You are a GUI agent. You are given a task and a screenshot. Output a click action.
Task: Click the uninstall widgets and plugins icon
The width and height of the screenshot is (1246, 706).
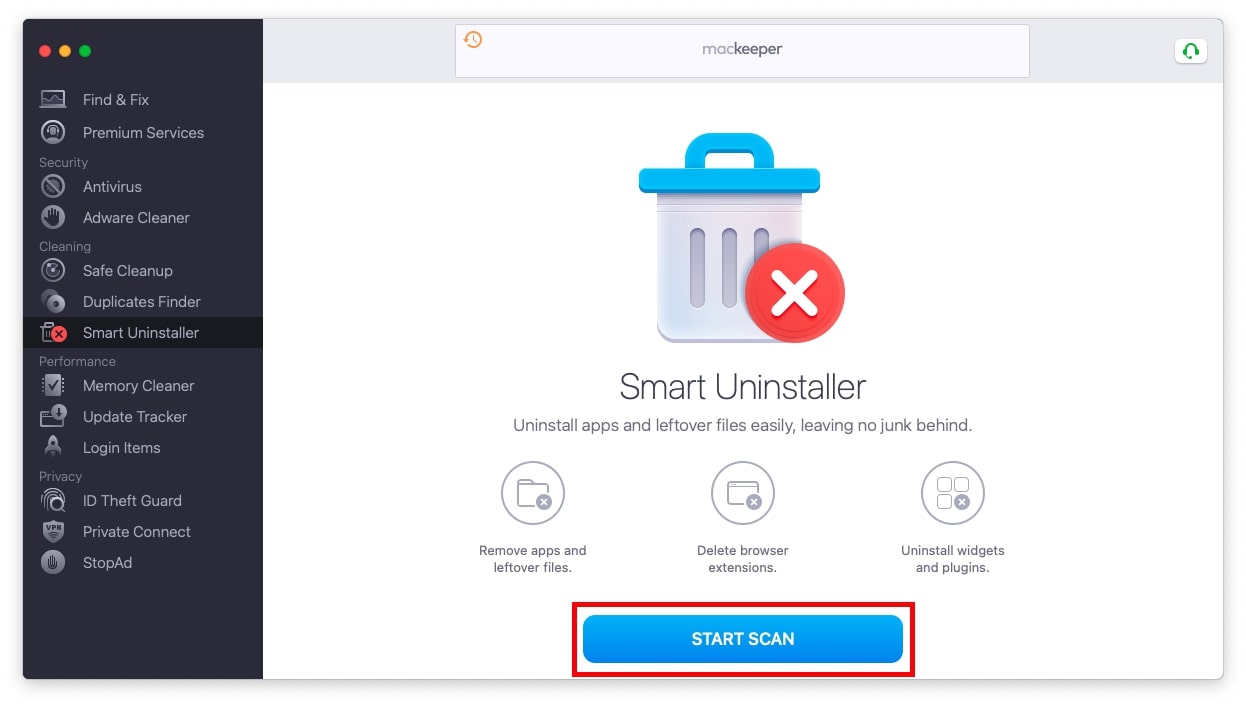[952, 493]
